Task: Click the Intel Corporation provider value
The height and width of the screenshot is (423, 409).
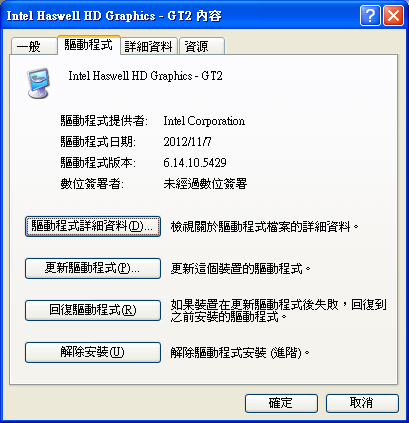Action: (x=204, y=121)
